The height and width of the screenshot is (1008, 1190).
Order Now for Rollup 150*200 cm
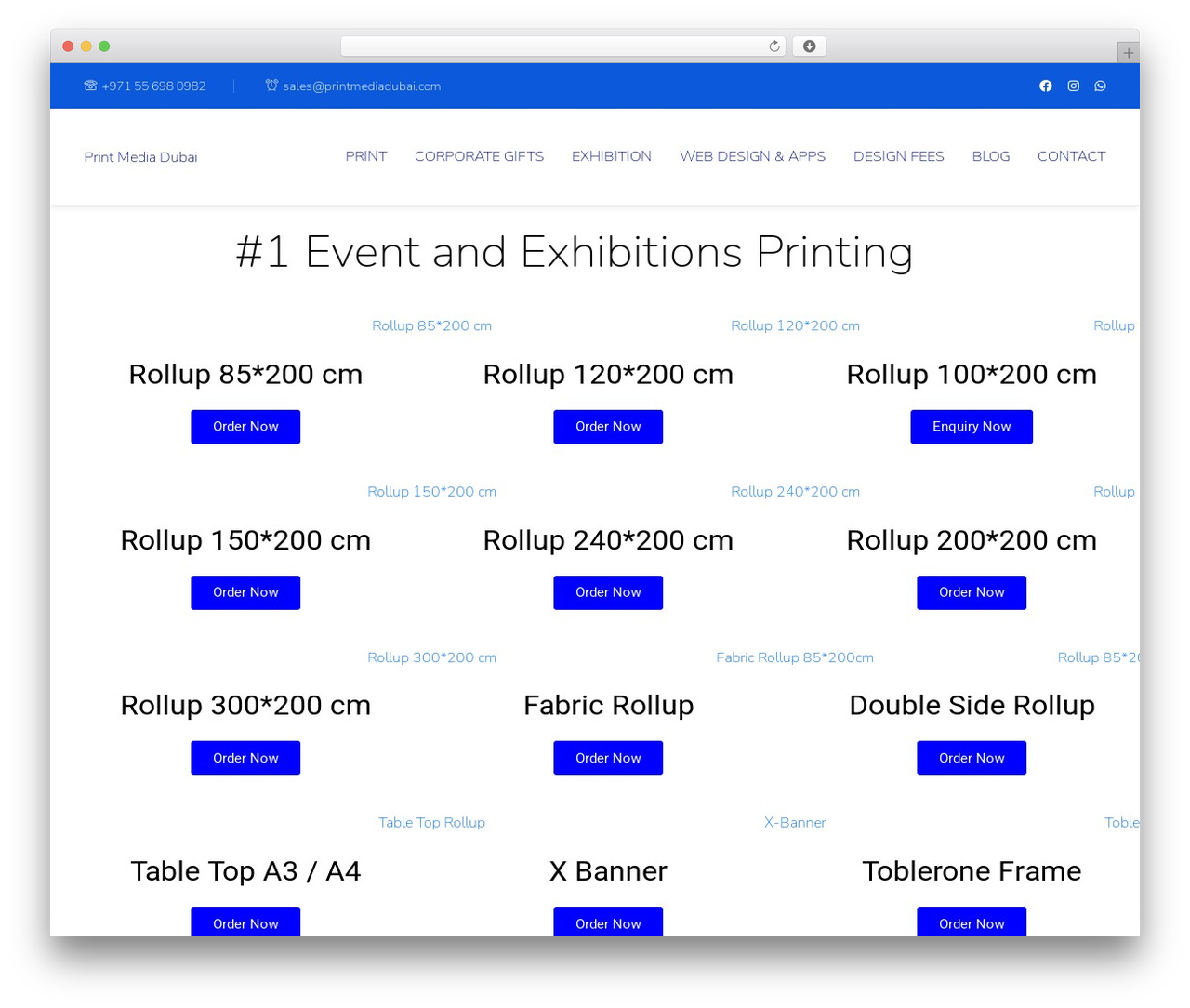point(245,592)
